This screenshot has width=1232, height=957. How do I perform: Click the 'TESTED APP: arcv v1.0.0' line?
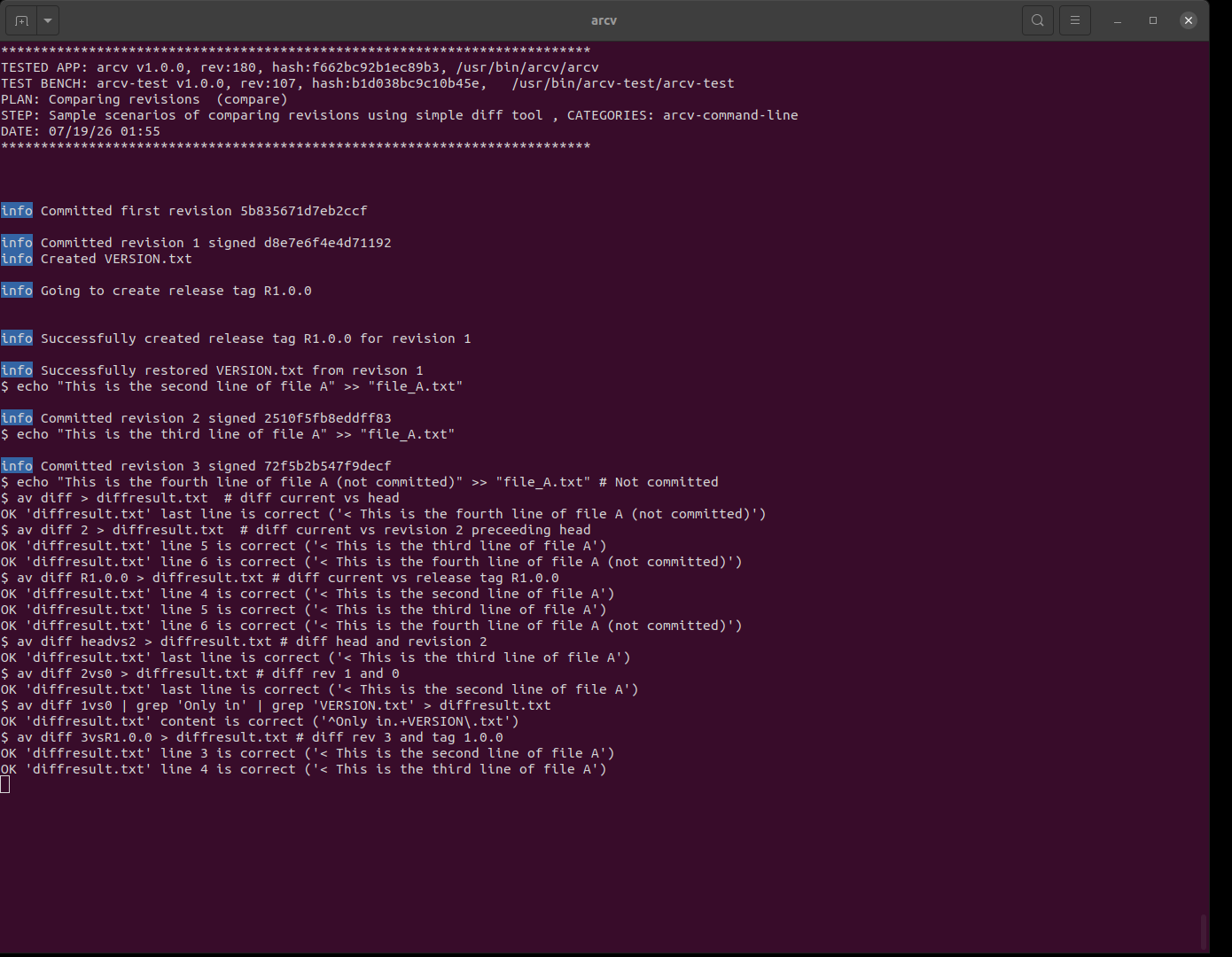(x=300, y=67)
